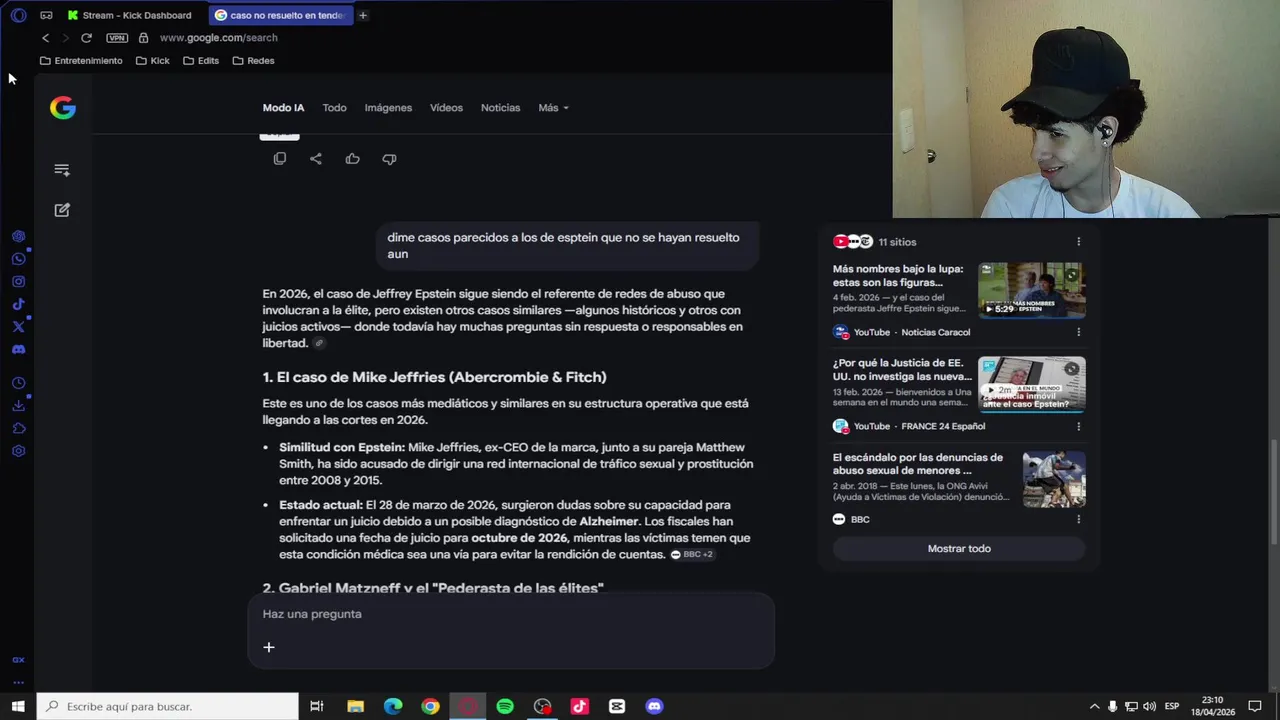Open Windows Start menu
This screenshot has height=720, width=1280.
coord(18,706)
